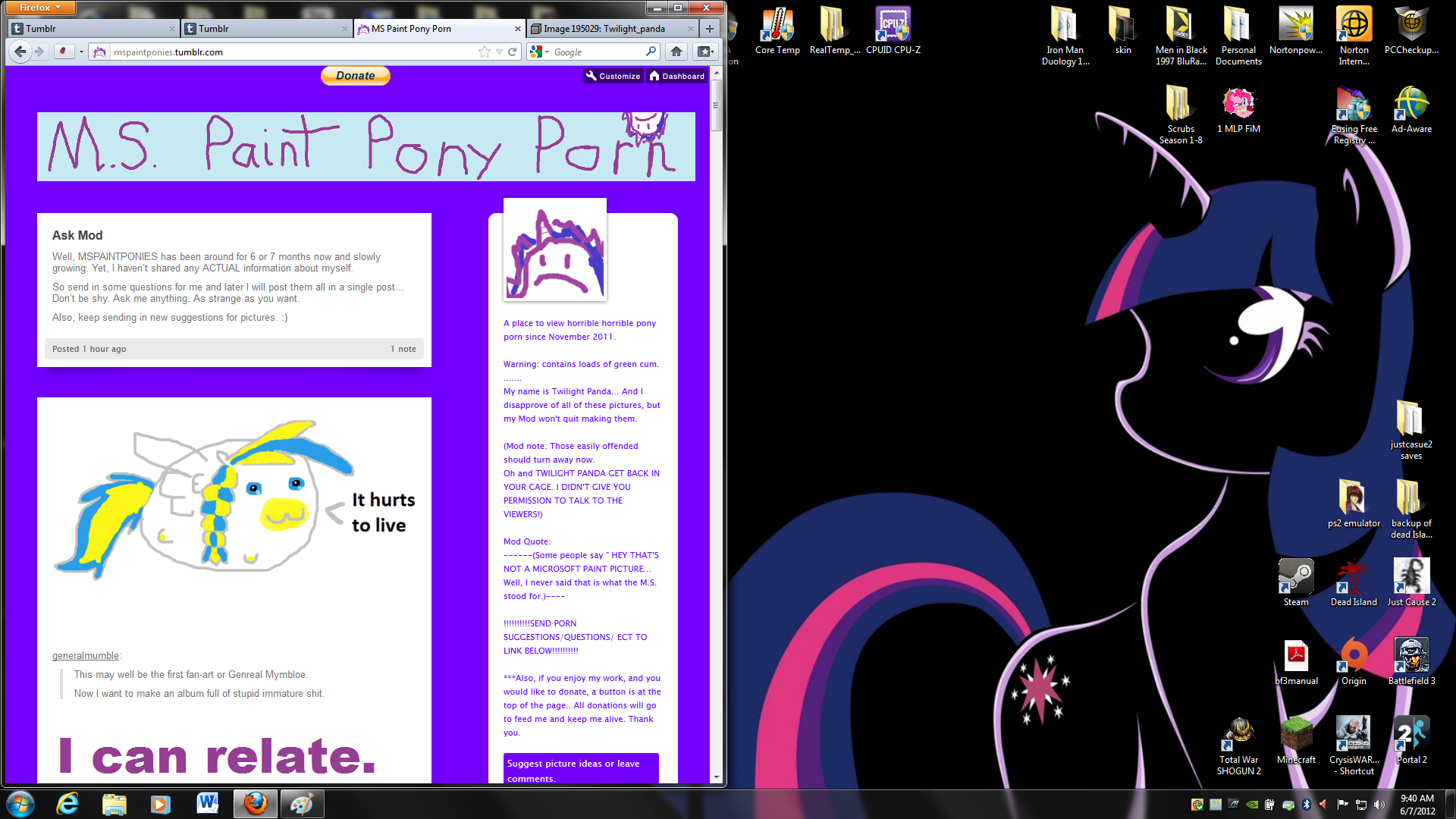Launch Internet Explorer from the taskbar
This screenshot has width=1456, height=819.
68,804
